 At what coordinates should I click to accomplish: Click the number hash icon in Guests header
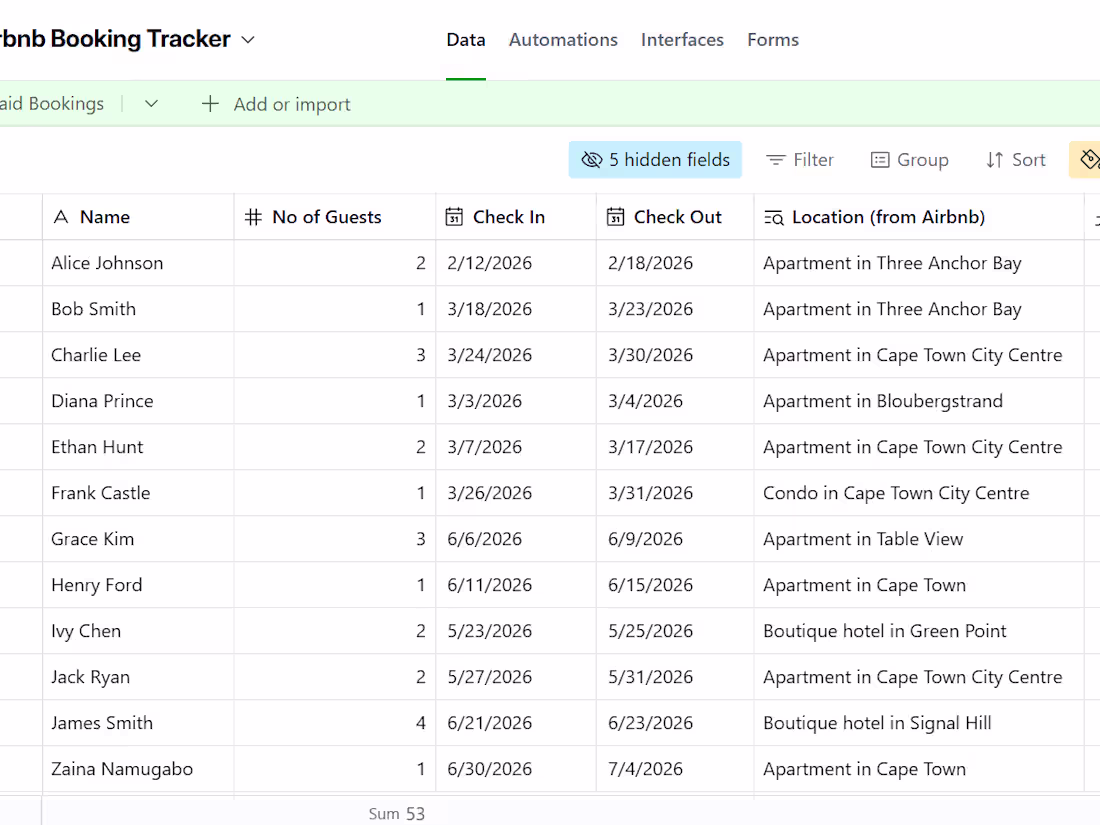pyautogui.click(x=253, y=217)
